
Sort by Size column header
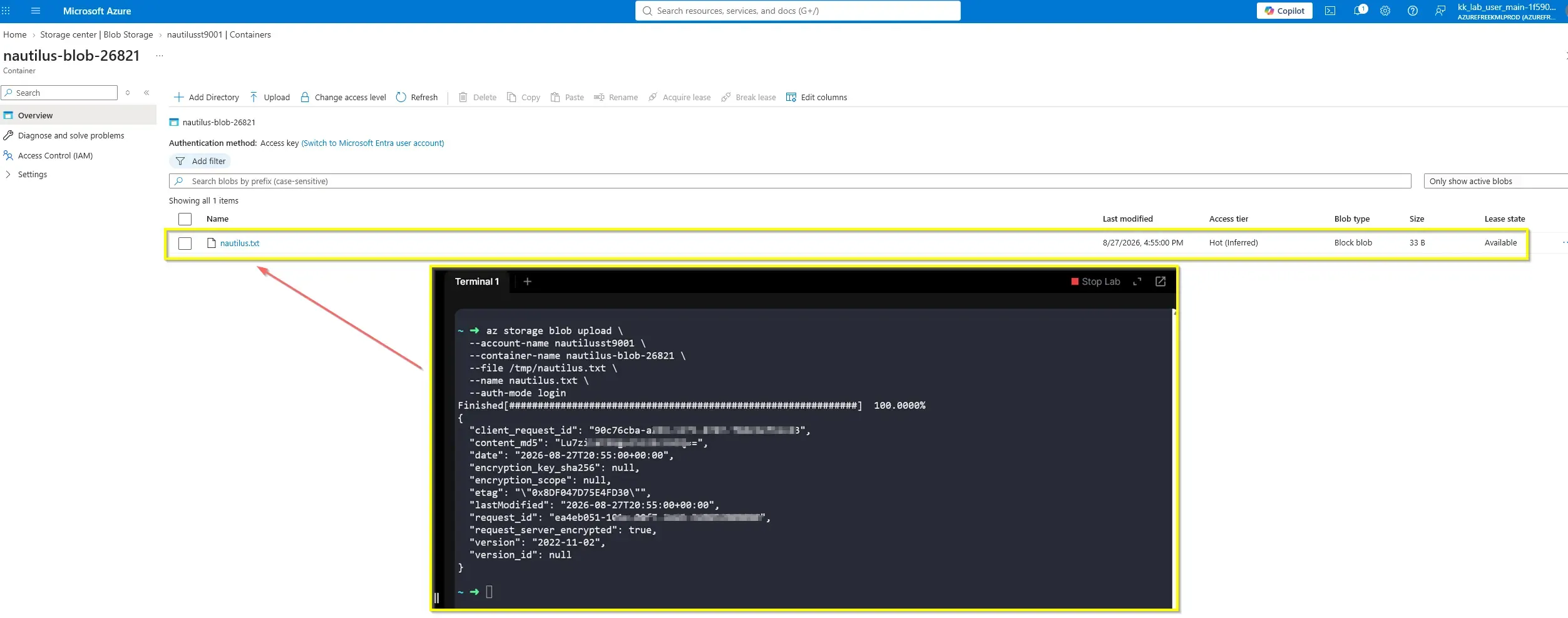pyautogui.click(x=1417, y=219)
